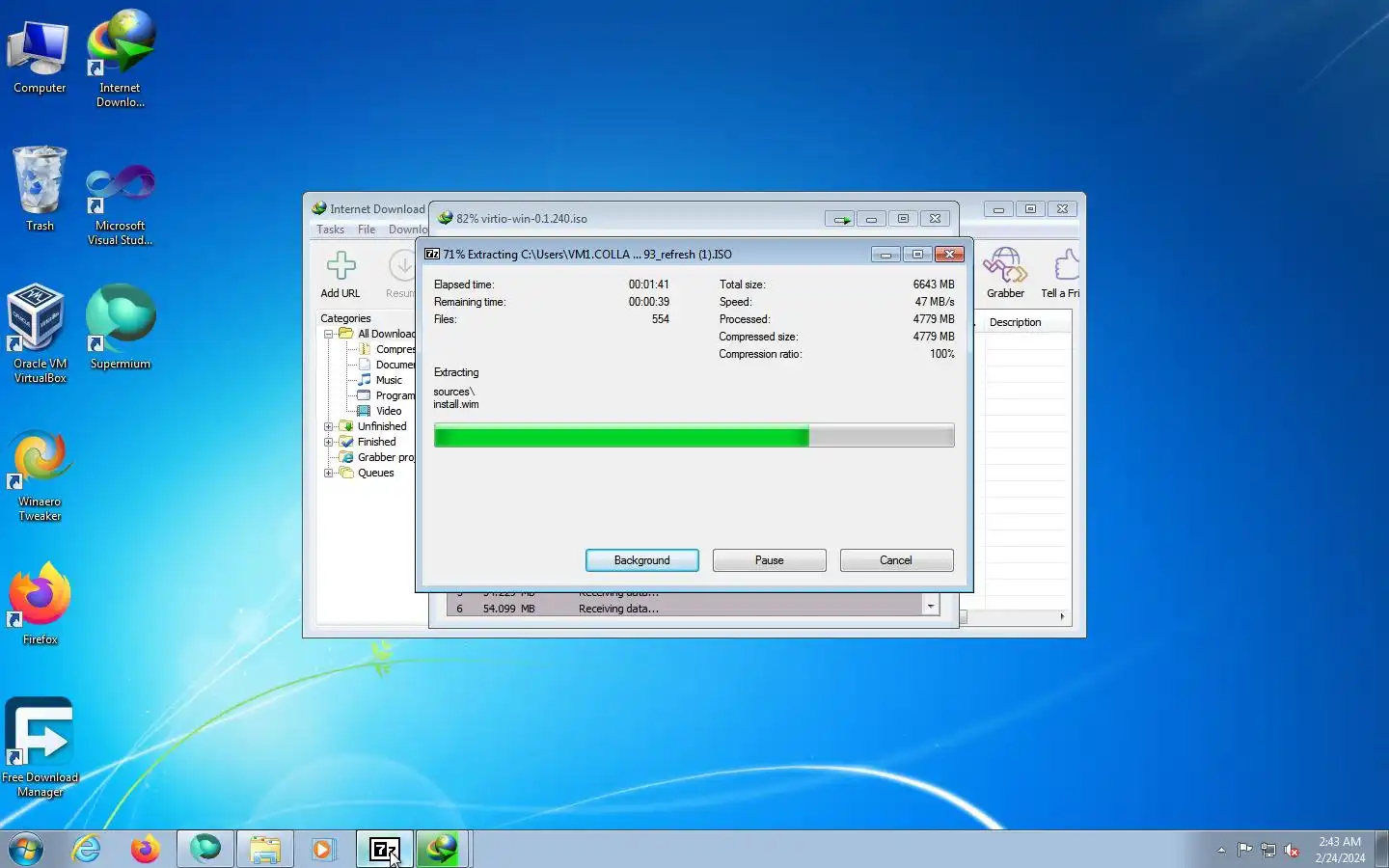Open the Tasks menu in IDM

pos(330,230)
